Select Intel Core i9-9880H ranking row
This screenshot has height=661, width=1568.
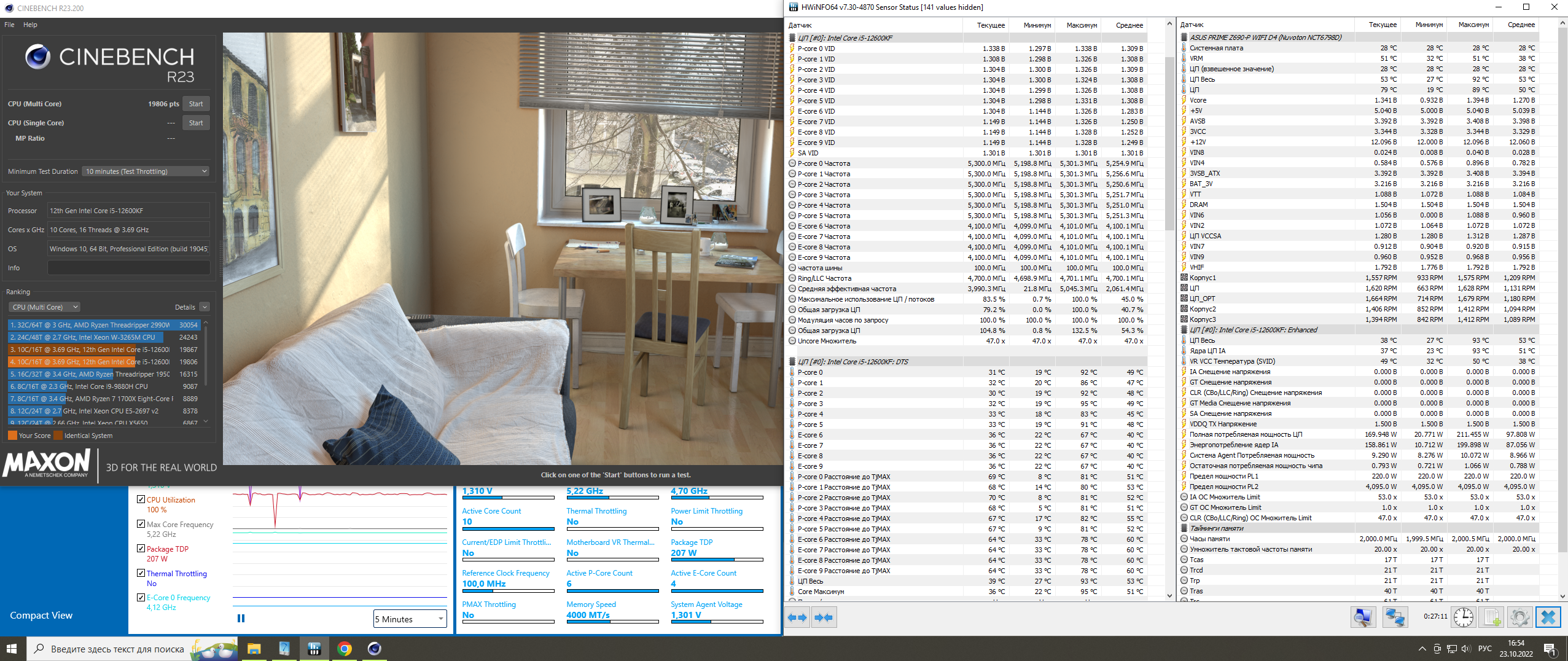(103, 386)
